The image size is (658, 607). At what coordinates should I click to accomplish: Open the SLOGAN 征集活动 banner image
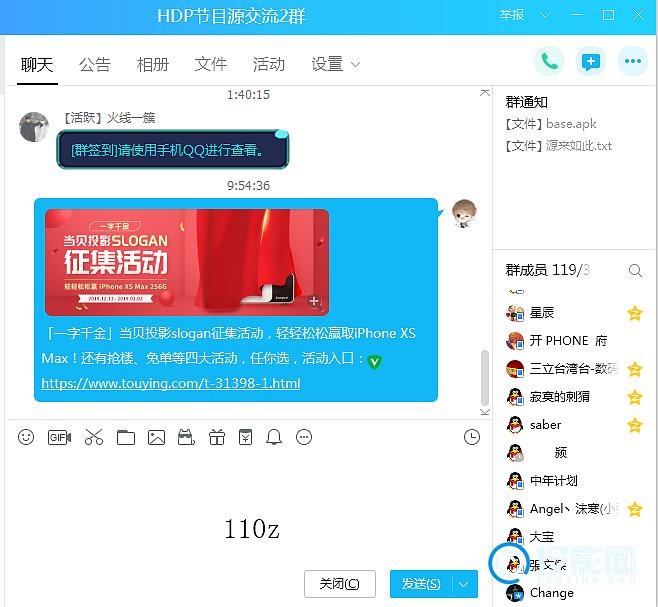coord(187,262)
